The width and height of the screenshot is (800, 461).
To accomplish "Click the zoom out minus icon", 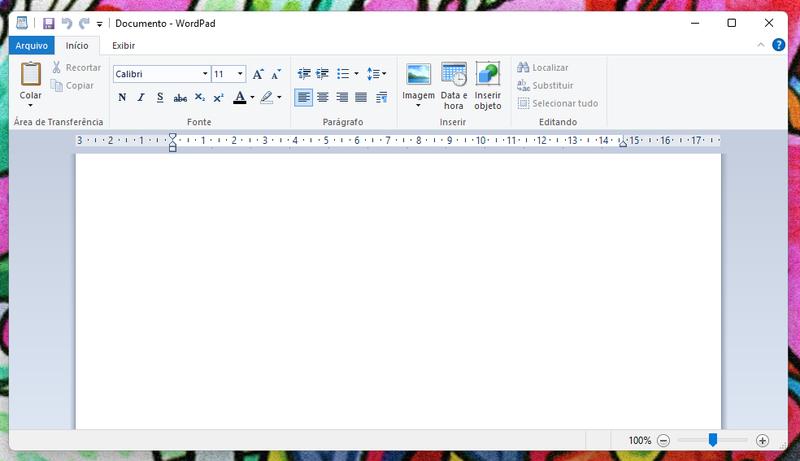I will tap(663, 440).
